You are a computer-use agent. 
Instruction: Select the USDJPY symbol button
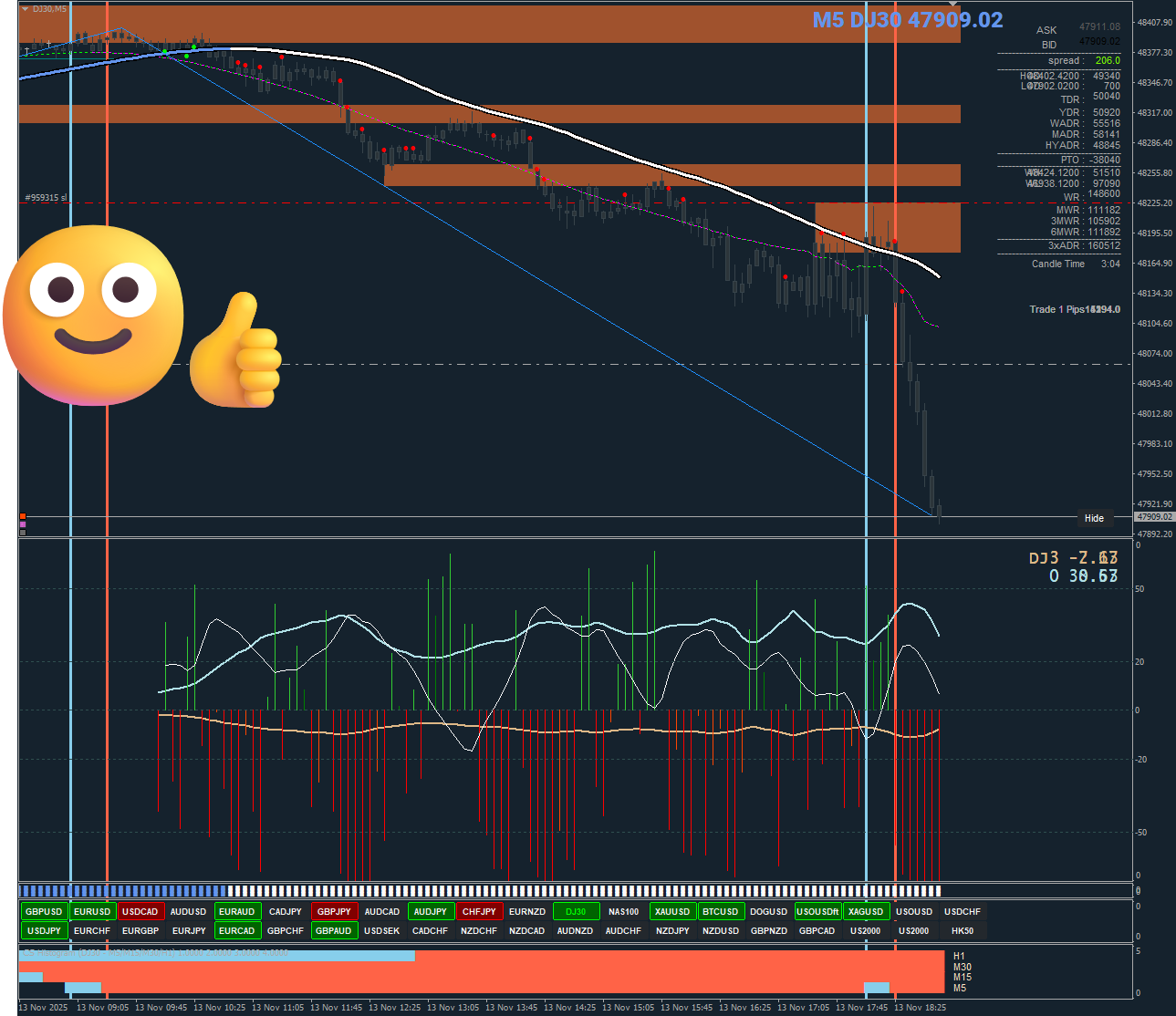coord(44,931)
